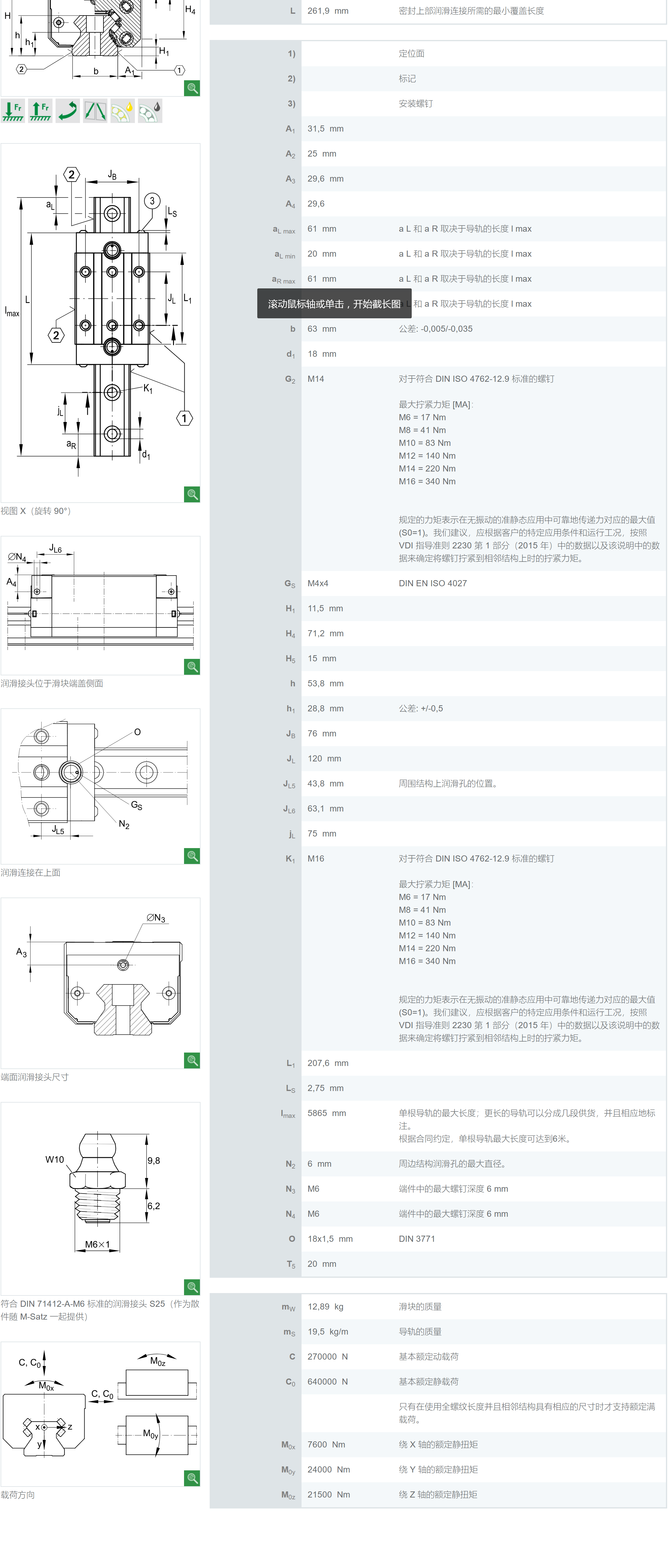Click the h1 tolerance +/-0,5 text
669x1568 pixels.
pyautogui.click(x=432, y=709)
